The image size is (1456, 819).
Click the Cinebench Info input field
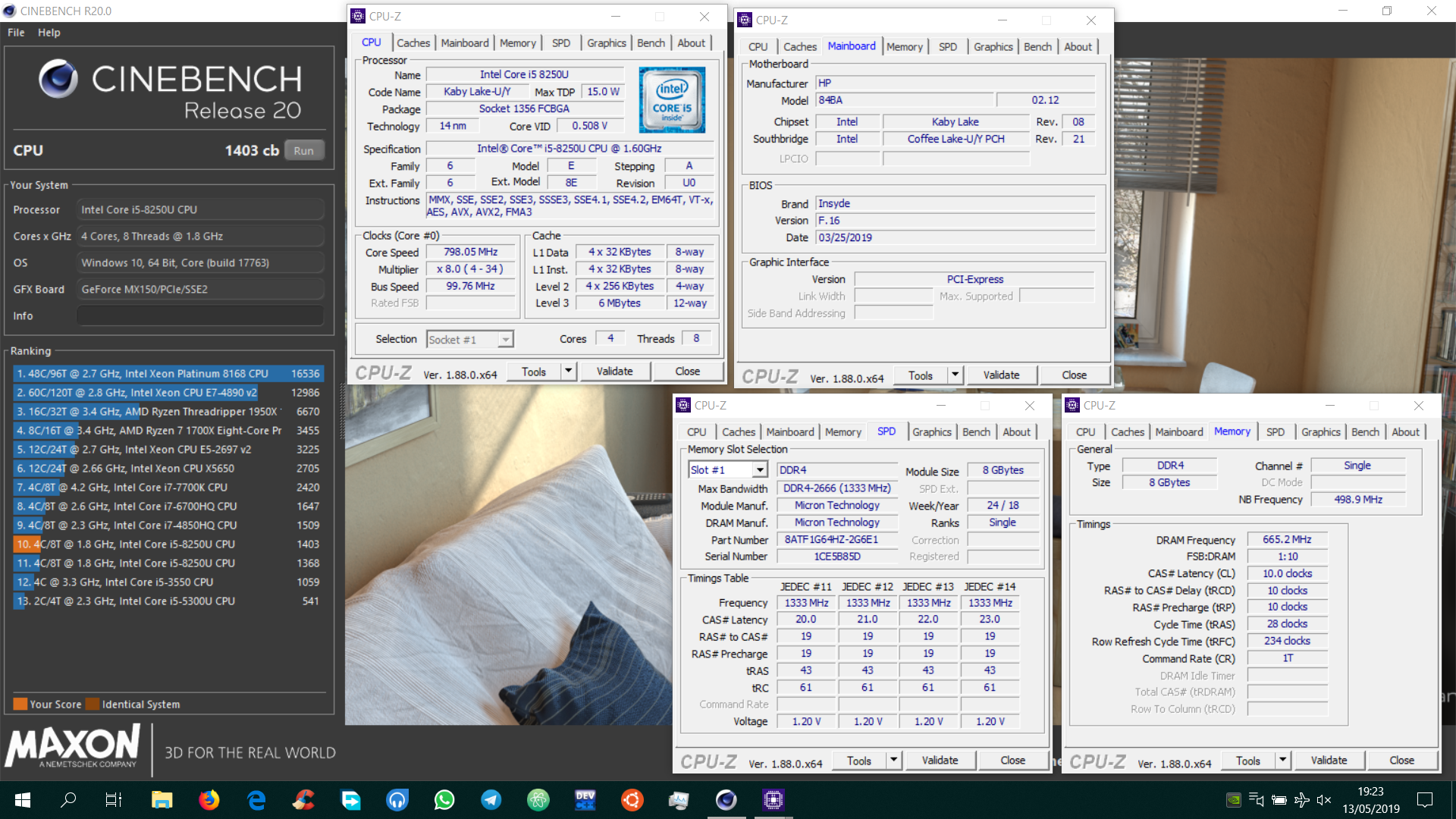click(x=200, y=316)
